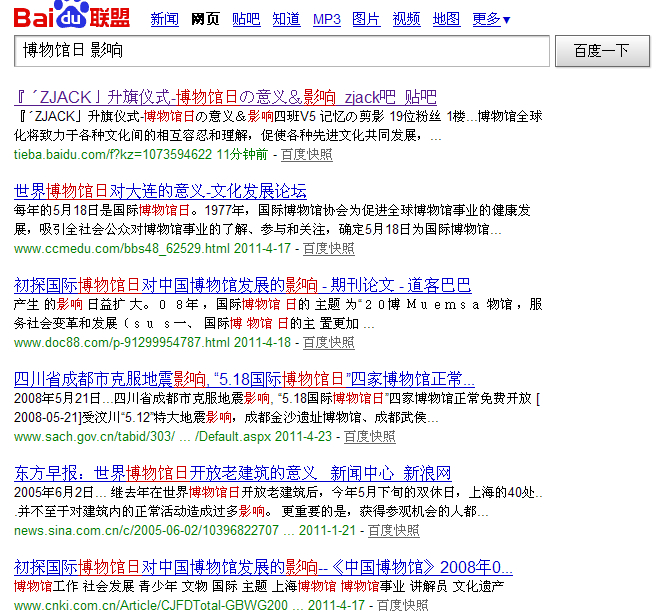Click URL text www.doc88.com/p-91299954787.html
The height and width of the screenshot is (612, 658).
point(122,343)
